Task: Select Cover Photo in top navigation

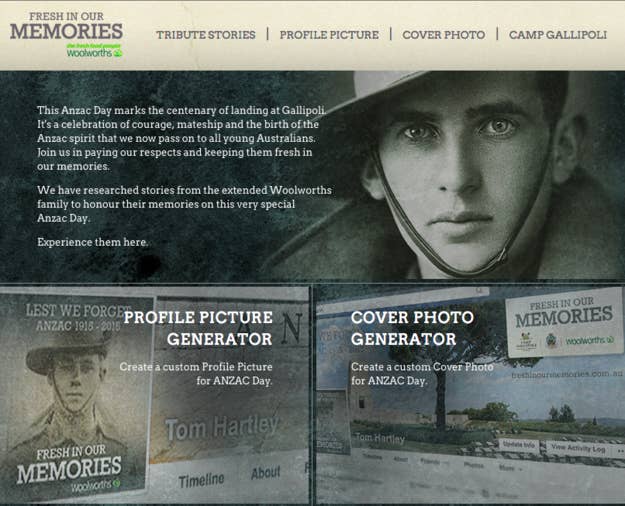Action: coord(444,35)
